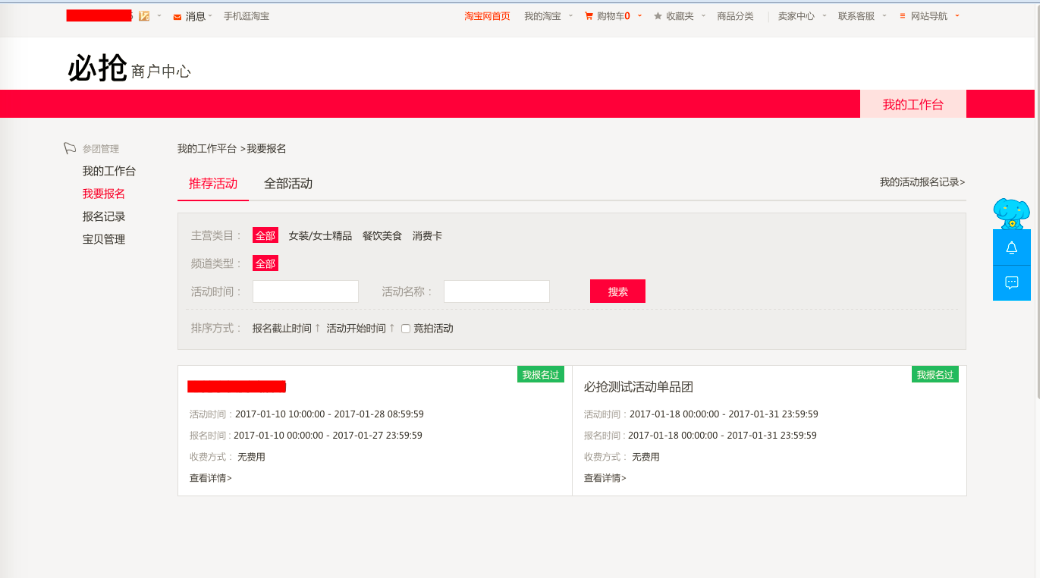Click the 购物车 shopping cart icon

589,16
